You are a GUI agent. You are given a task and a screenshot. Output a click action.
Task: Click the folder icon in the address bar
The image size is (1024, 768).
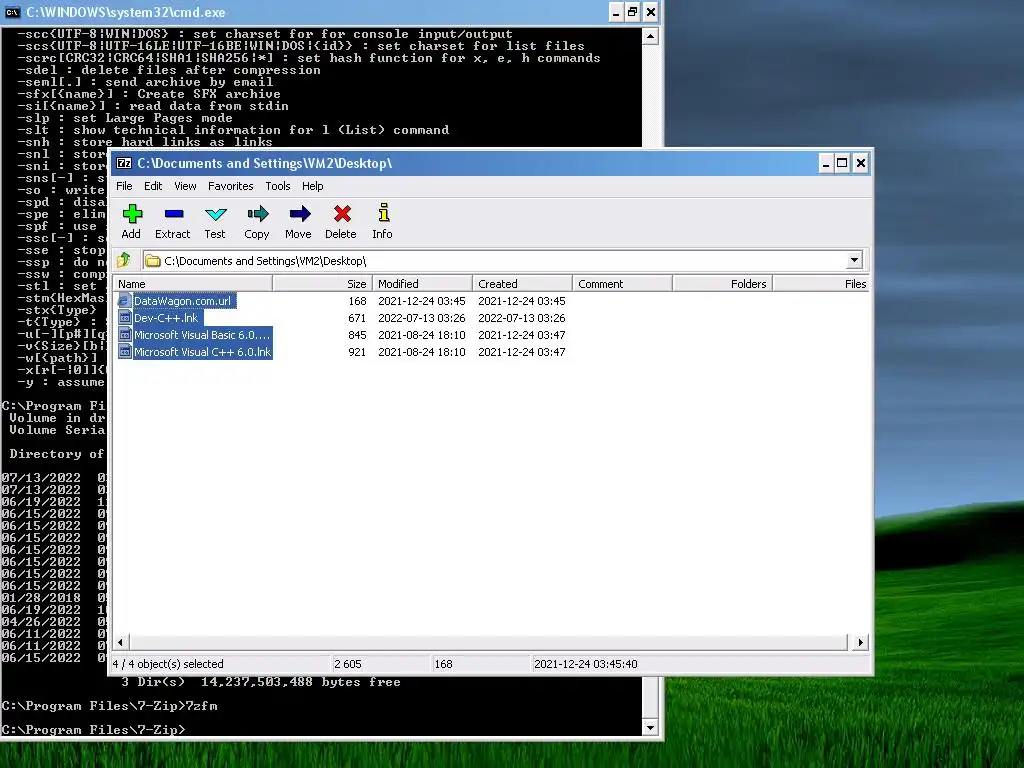click(x=153, y=261)
